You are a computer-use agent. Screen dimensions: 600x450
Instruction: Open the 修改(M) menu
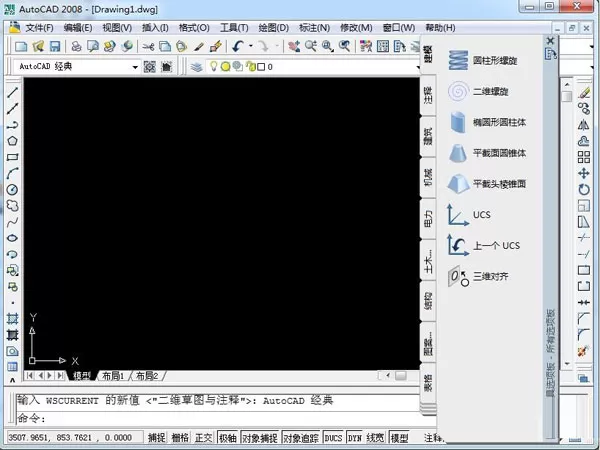356,28
